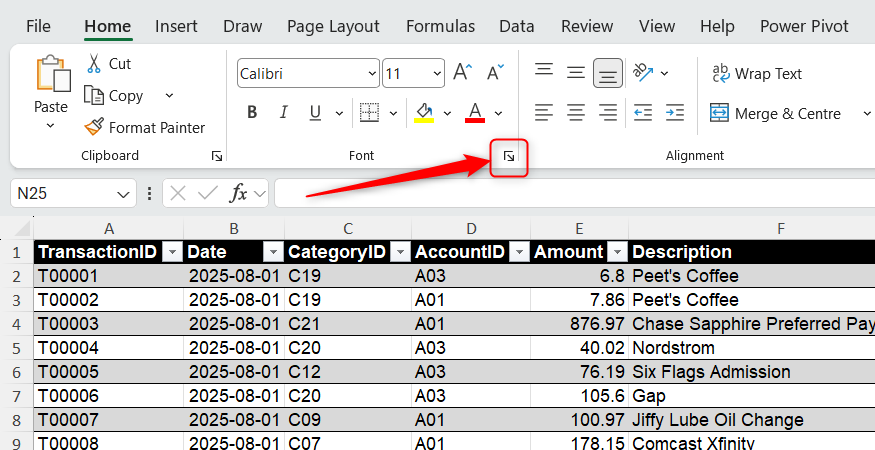This screenshot has width=875, height=450.
Task: Click Insert Function fx icon
Action: tap(239, 193)
